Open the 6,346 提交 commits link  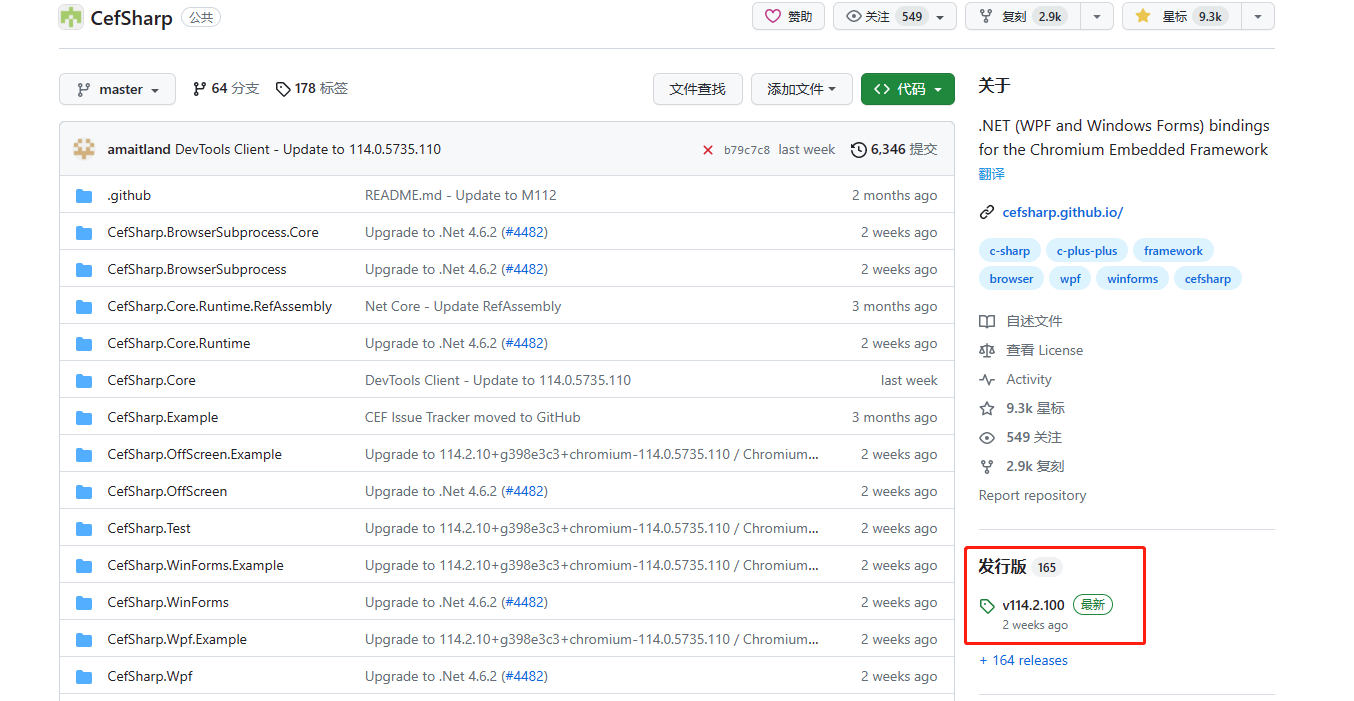click(894, 150)
